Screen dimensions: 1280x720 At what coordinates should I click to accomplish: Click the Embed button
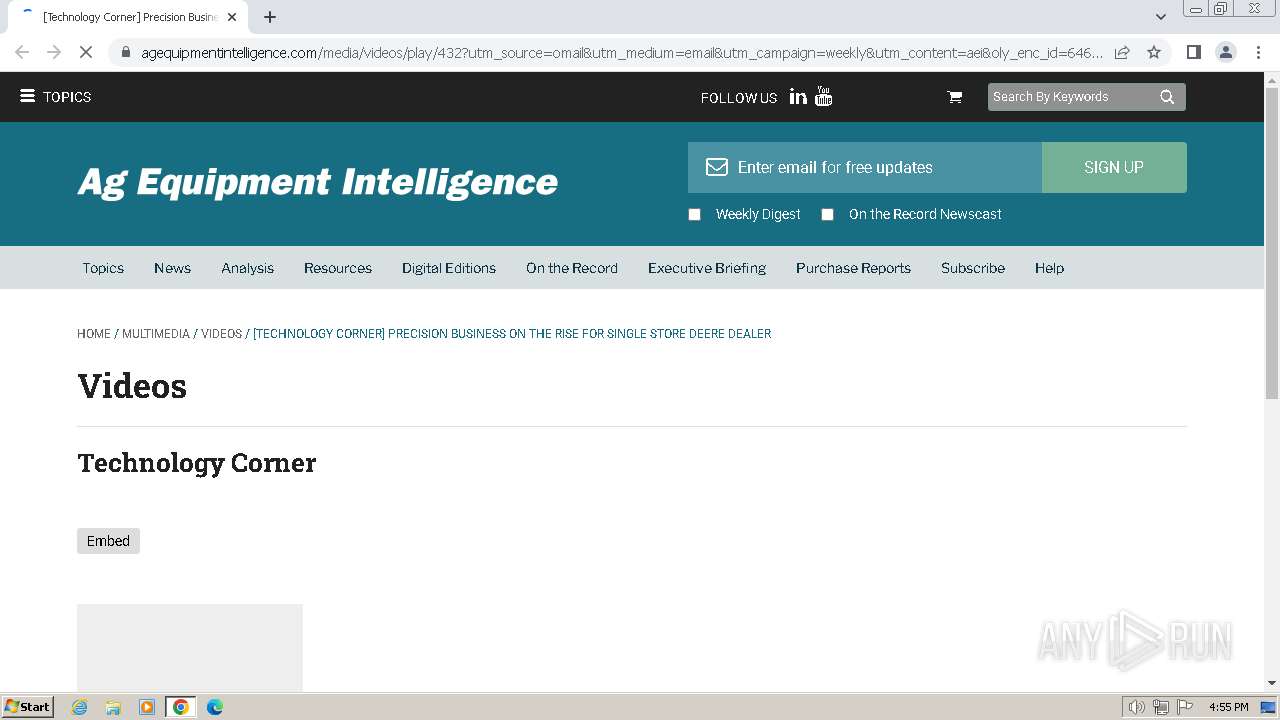pos(108,541)
